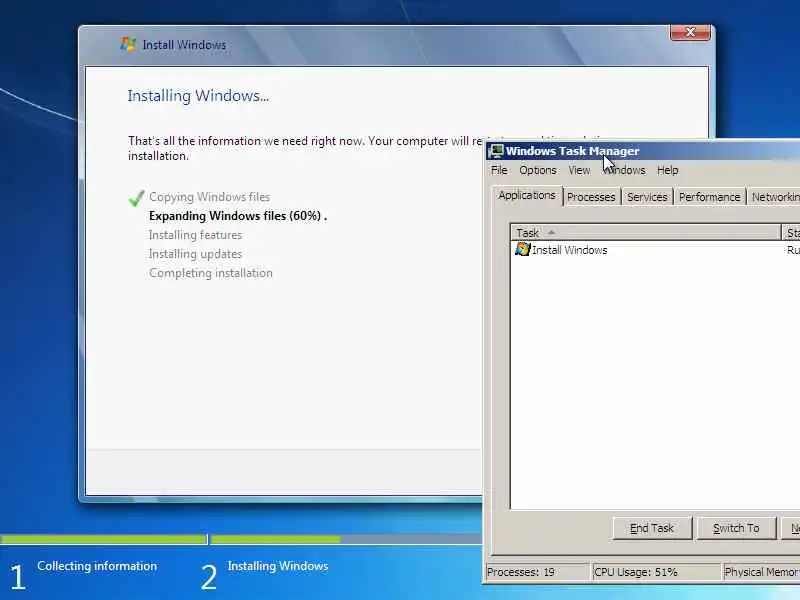Viewport: 800px width, 600px height.
Task: Click the Installing updates step text
Action: [195, 254]
